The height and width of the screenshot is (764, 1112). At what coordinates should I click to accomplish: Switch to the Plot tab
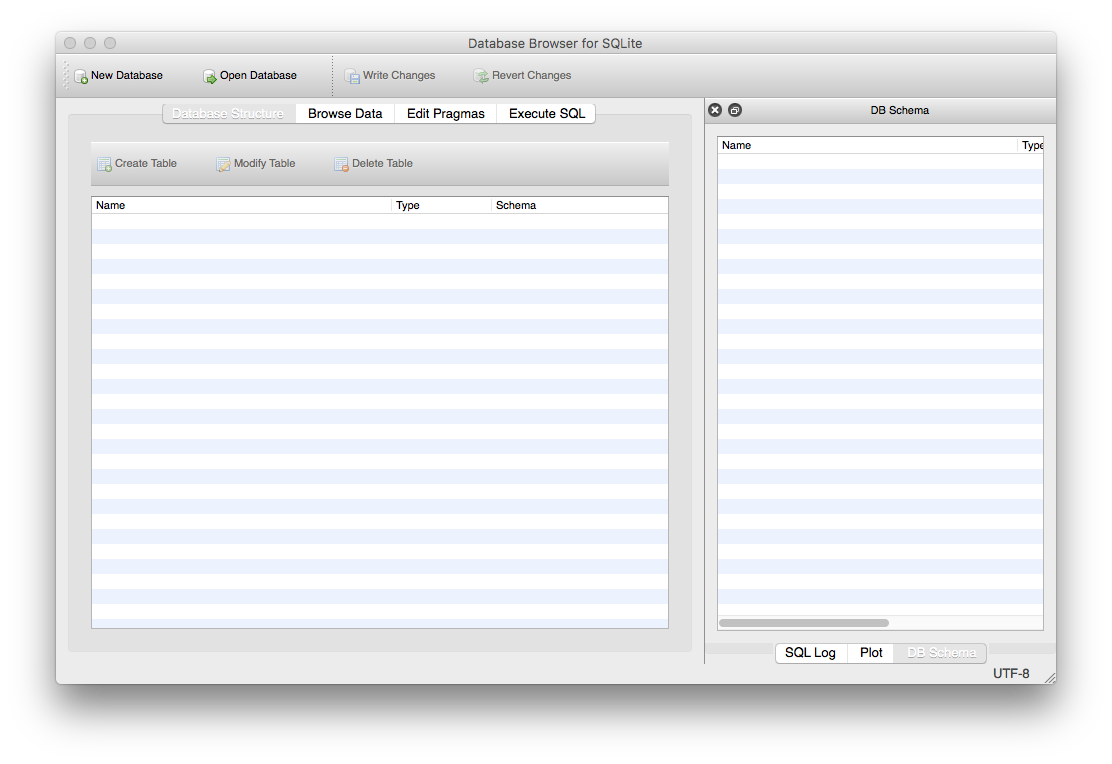point(871,653)
